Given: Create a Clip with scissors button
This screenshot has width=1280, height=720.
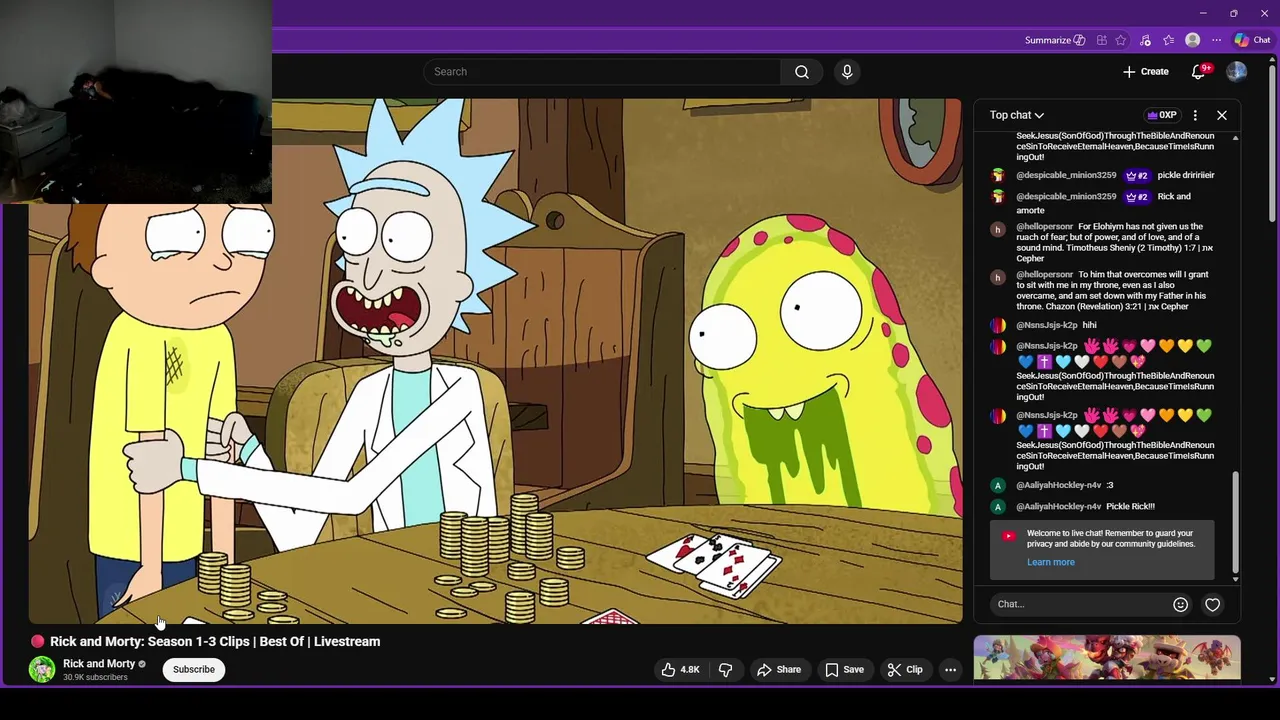Looking at the screenshot, I should pos(905,670).
